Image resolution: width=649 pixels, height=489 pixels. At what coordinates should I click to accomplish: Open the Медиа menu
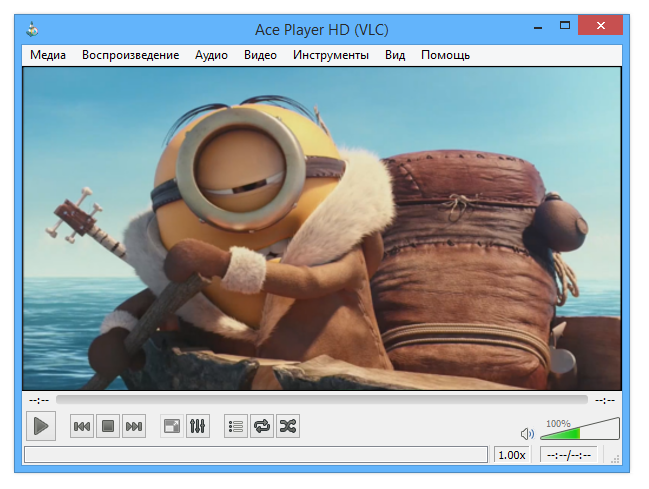click(x=48, y=55)
